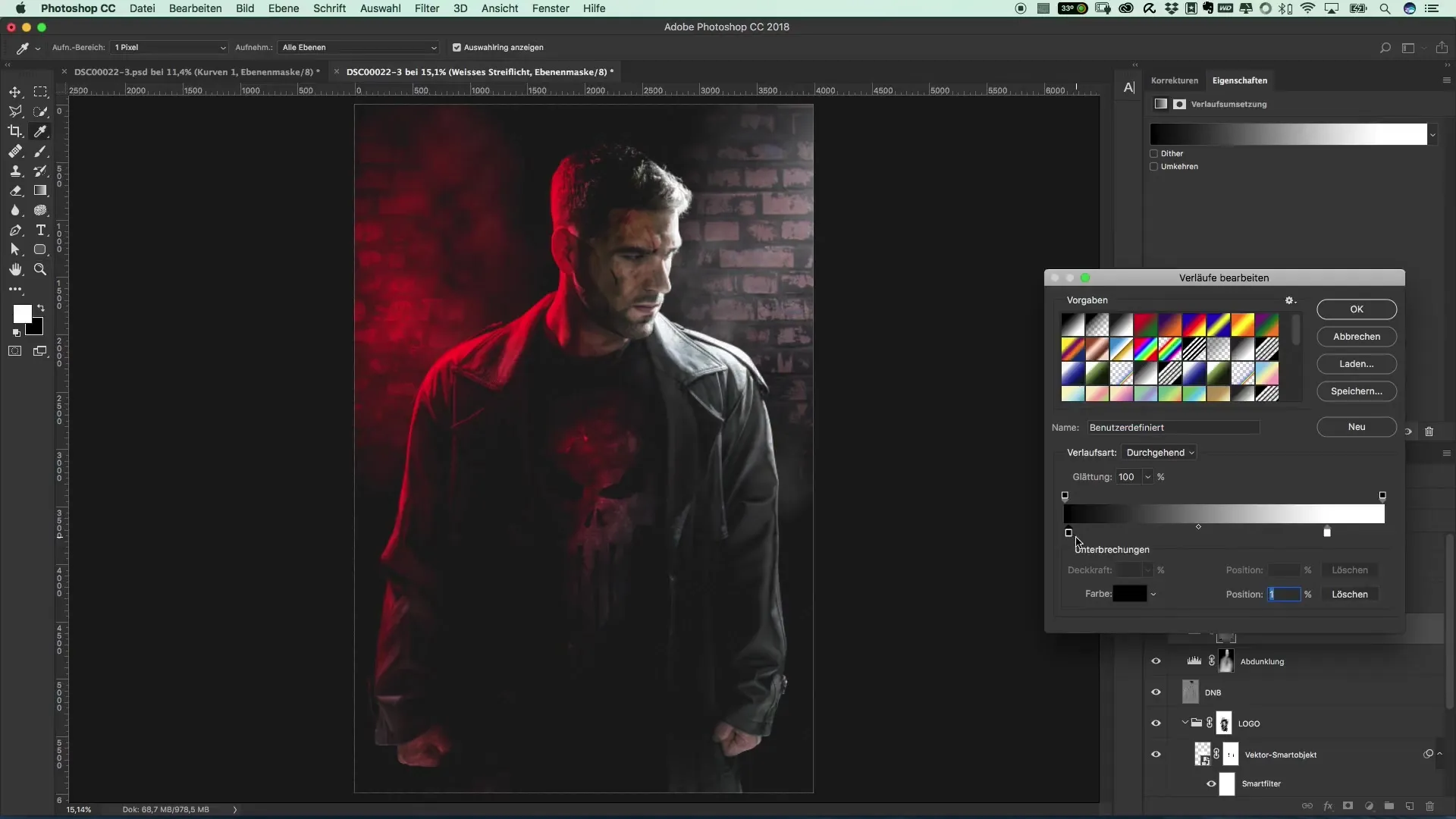Enable the Umkehren checkbox
The height and width of the screenshot is (819, 1456).
pos(1154,166)
